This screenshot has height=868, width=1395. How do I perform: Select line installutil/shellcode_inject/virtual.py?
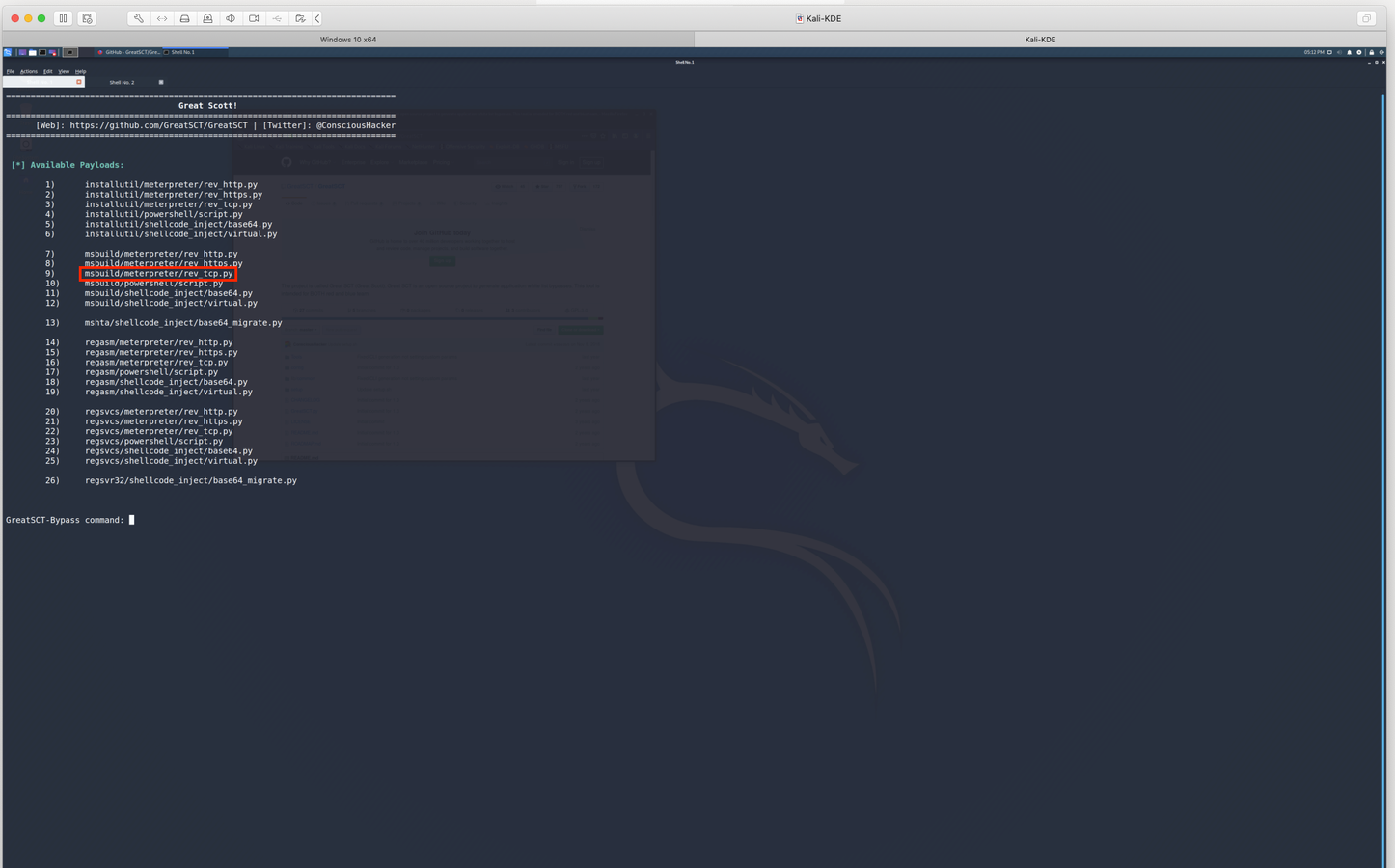click(x=180, y=234)
